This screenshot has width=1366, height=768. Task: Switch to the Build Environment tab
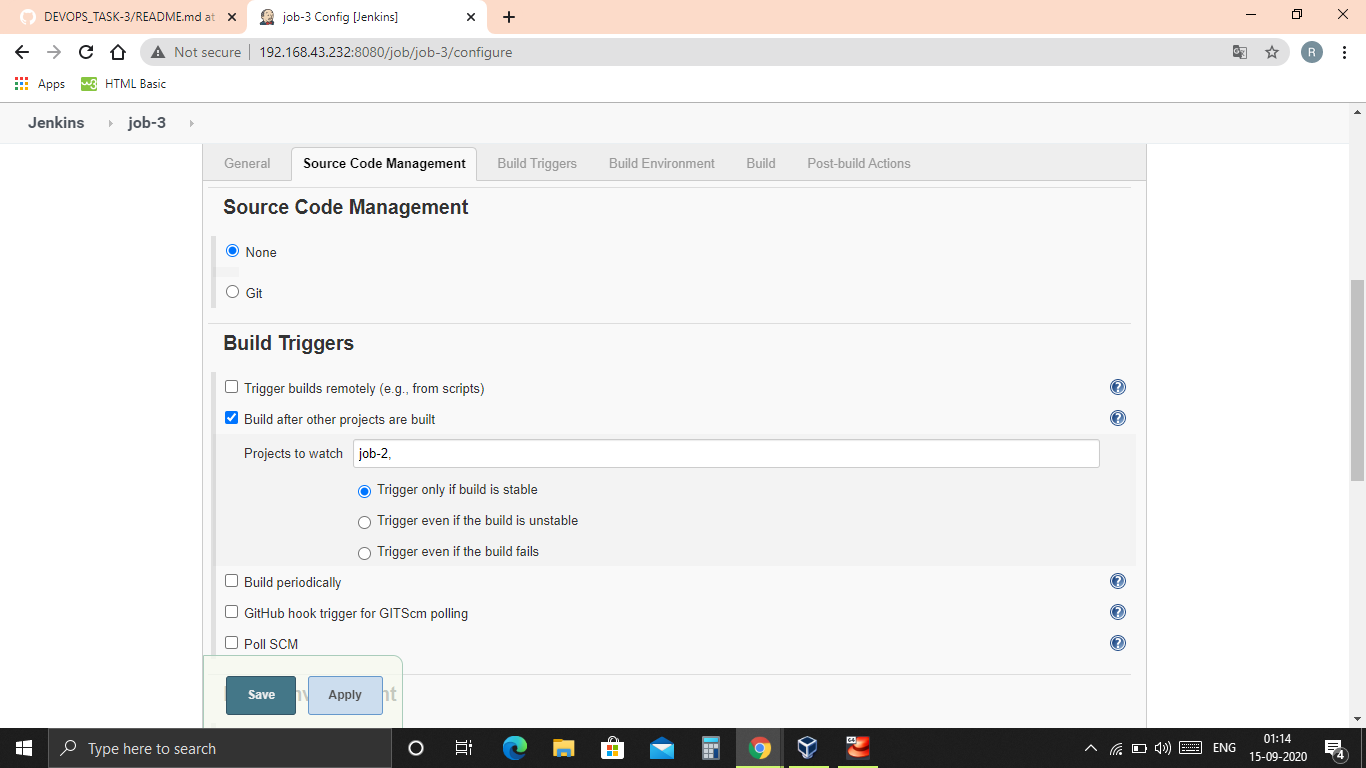coord(662,163)
